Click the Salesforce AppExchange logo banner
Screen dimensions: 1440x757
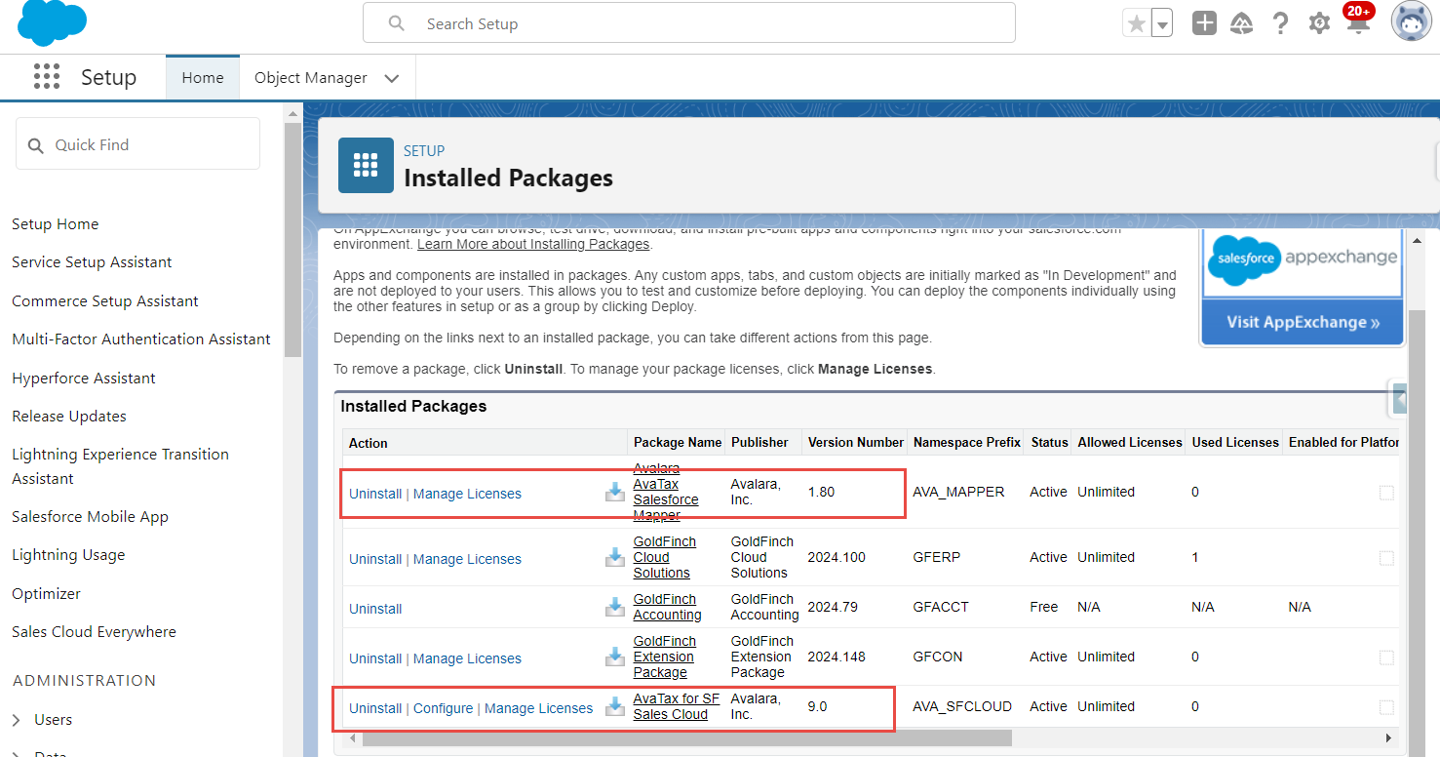pyautogui.click(x=1302, y=262)
